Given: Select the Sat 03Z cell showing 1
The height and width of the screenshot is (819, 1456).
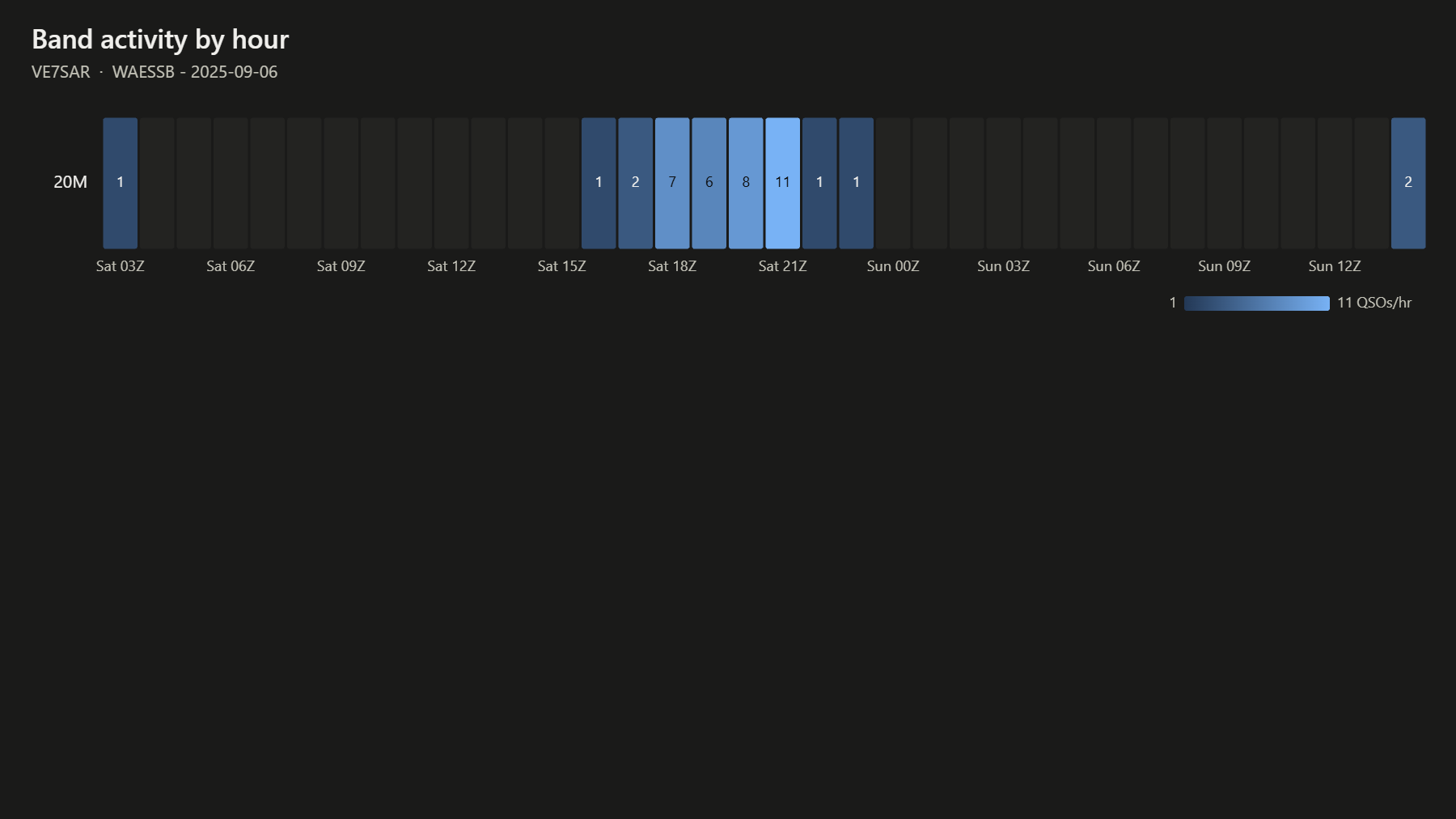Looking at the screenshot, I should pos(120,183).
